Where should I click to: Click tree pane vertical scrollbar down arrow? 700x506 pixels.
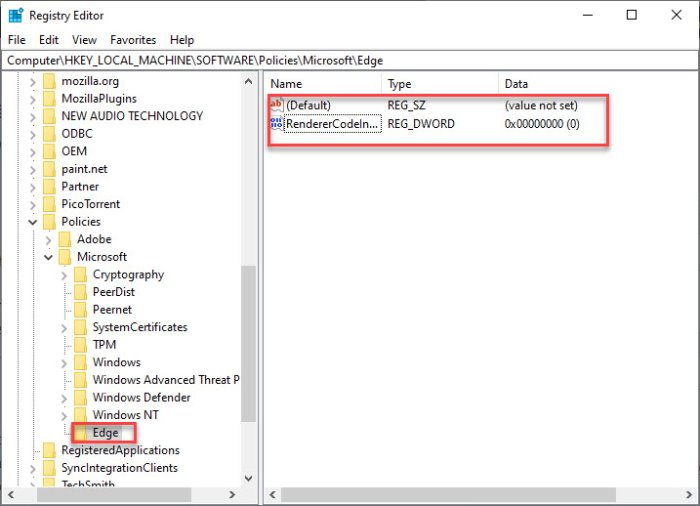coord(249,478)
